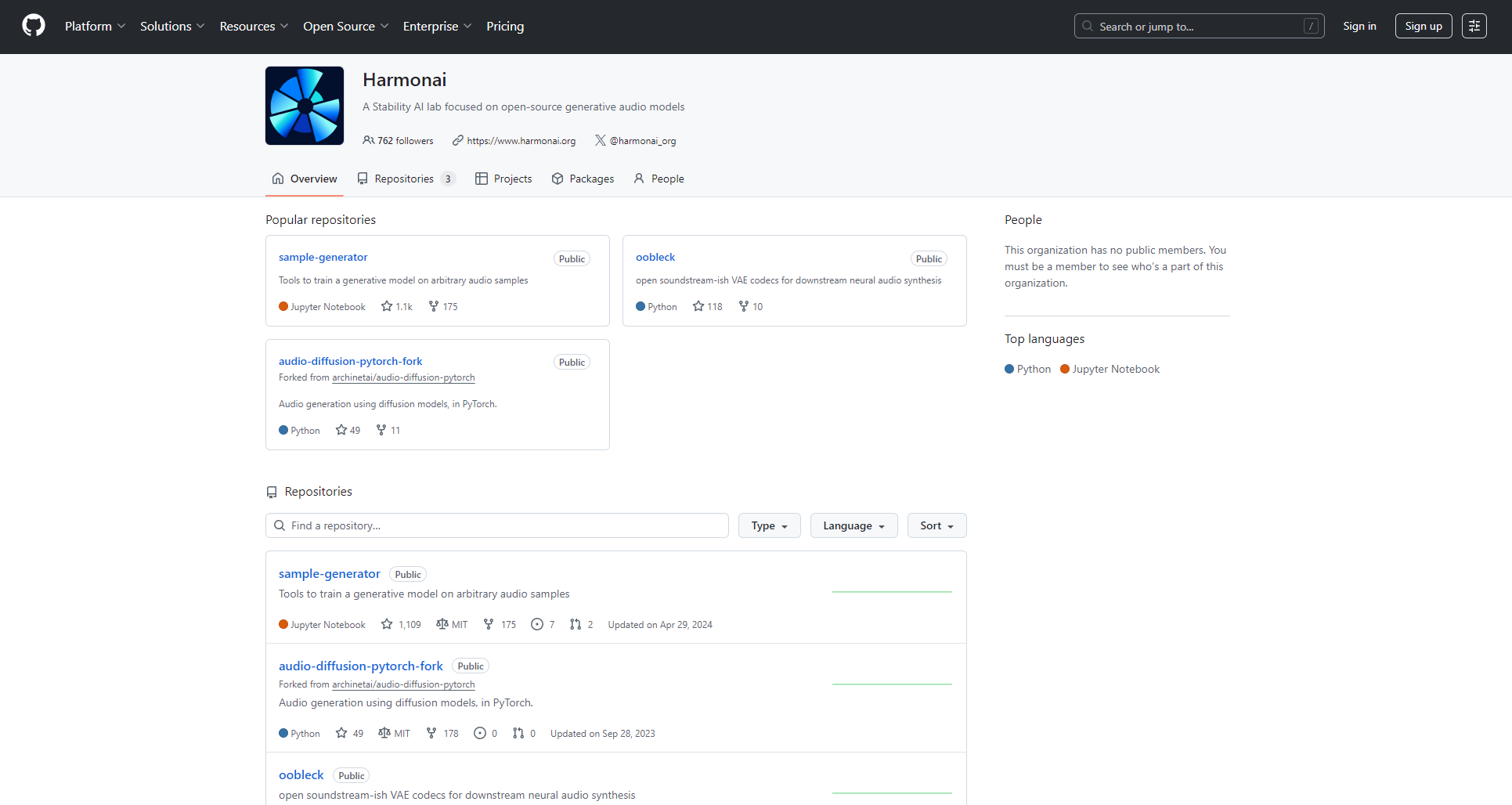Open the Open Source navigation menu
This screenshot has height=805, width=1512.
tap(345, 26)
